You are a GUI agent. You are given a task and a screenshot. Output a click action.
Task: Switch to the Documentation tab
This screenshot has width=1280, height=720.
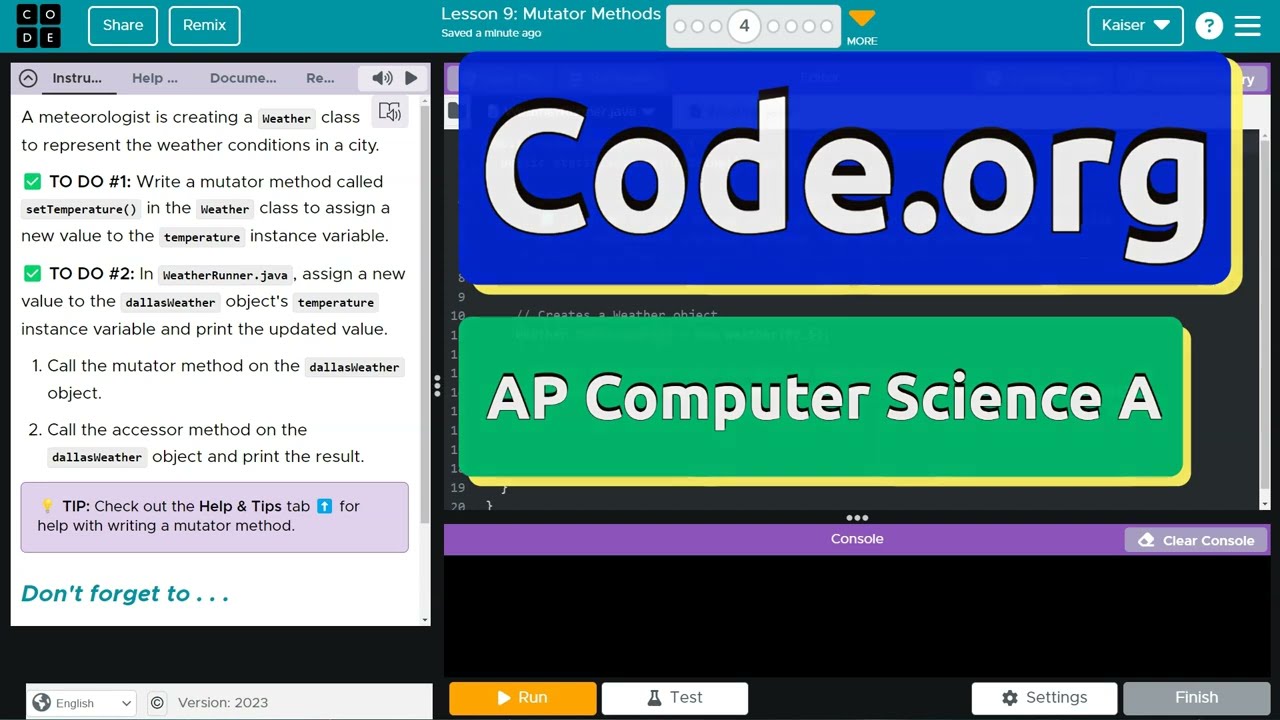coord(243,78)
